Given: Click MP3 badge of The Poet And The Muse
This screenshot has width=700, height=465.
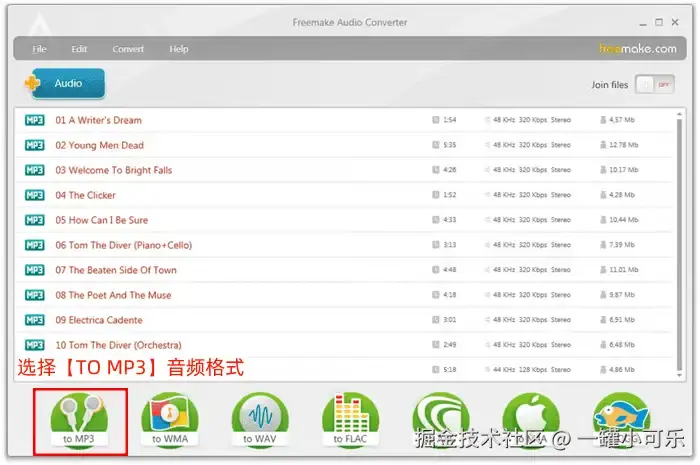Looking at the screenshot, I should point(35,295).
